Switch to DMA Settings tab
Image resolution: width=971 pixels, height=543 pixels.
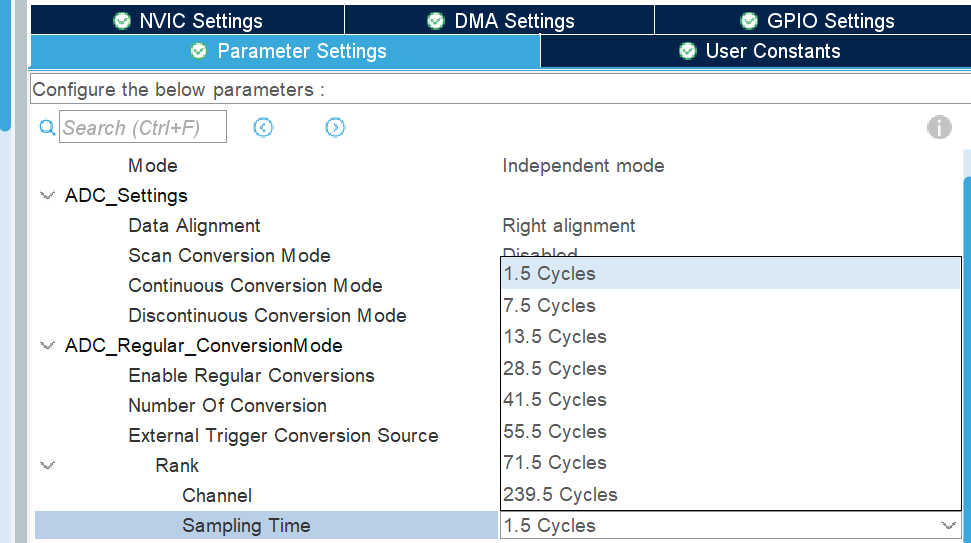(x=500, y=20)
